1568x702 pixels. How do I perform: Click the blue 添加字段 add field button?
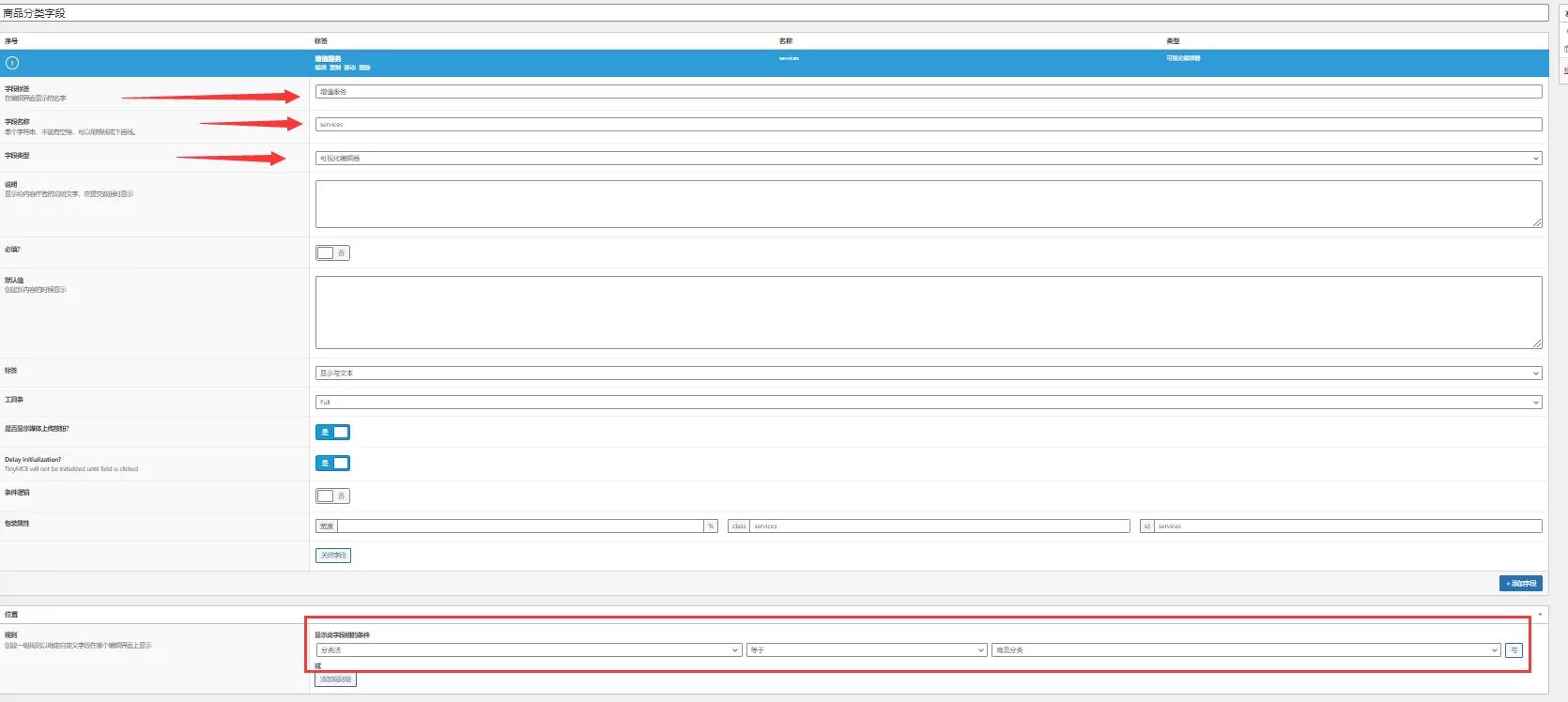(1520, 584)
